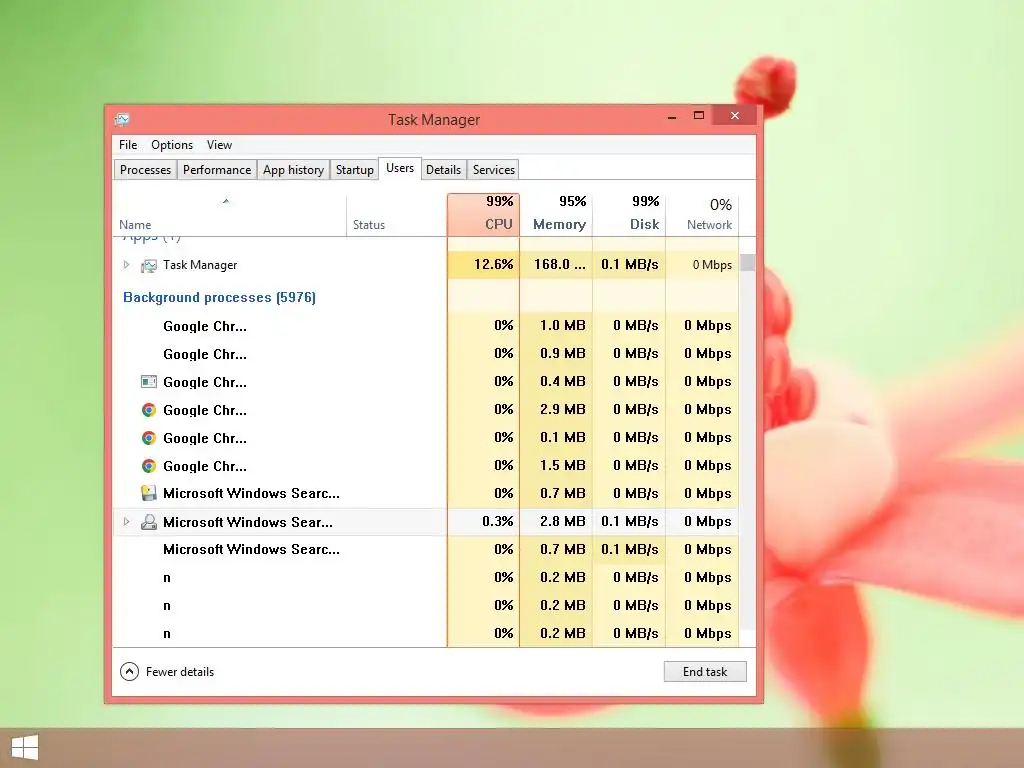The width and height of the screenshot is (1024, 768).
Task: Sort by the CPU column header
Action: point(483,214)
